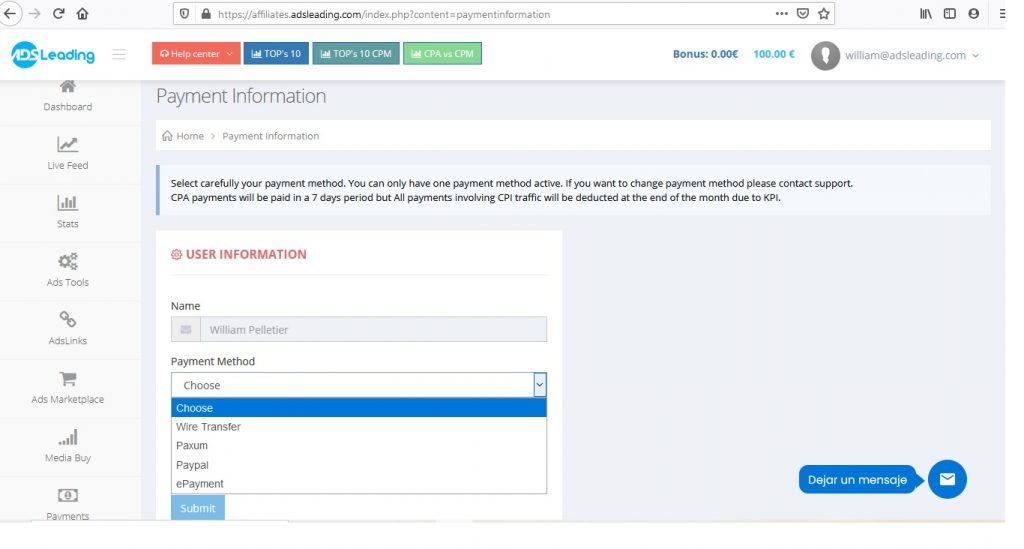
Task: Open Live Feed in the sidebar
Action: pyautogui.click(x=68, y=153)
